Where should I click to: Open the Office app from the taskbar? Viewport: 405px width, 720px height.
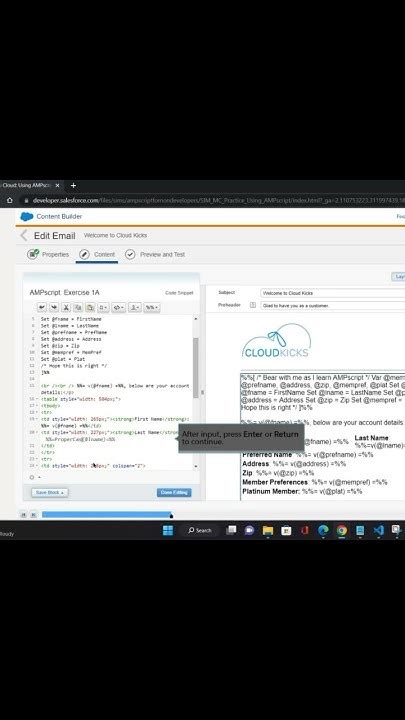pyautogui.click(x=304, y=530)
